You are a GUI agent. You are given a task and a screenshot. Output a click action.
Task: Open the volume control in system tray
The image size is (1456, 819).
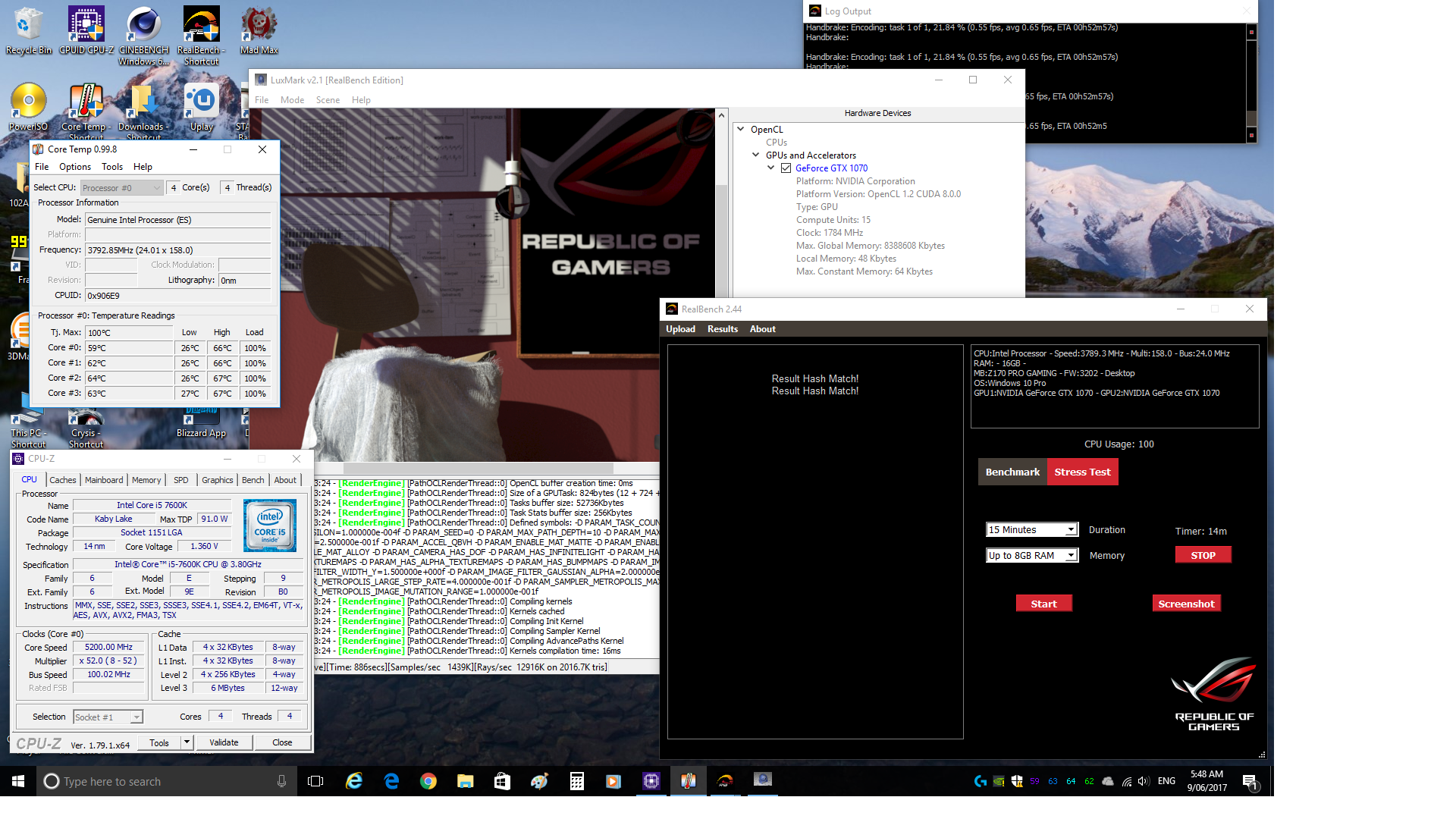(1144, 781)
